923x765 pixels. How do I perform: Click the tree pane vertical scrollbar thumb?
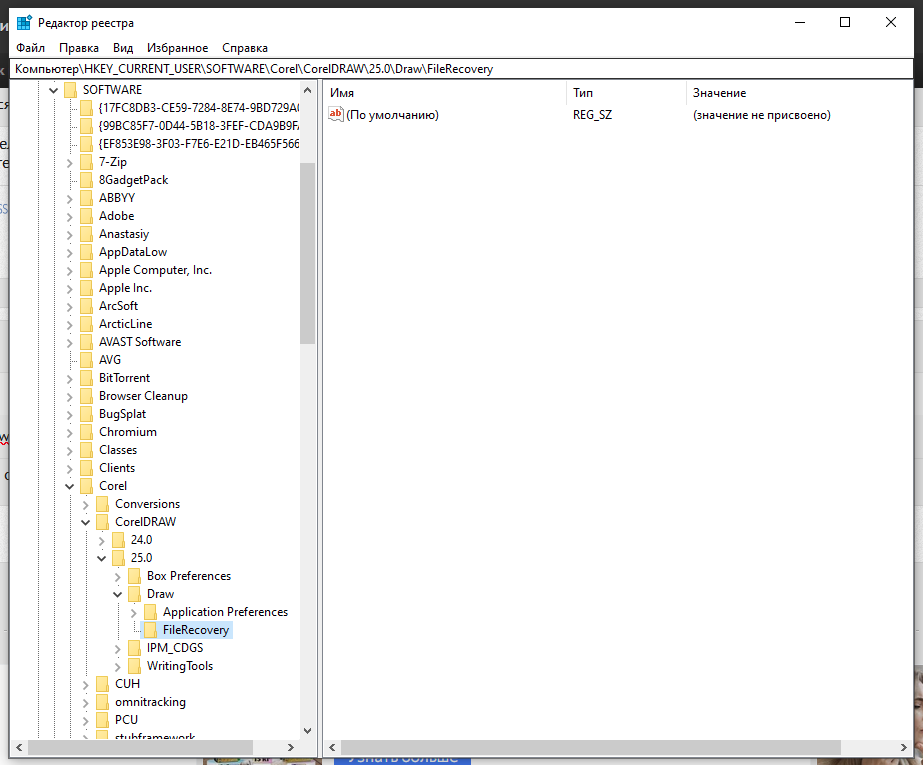(307, 253)
